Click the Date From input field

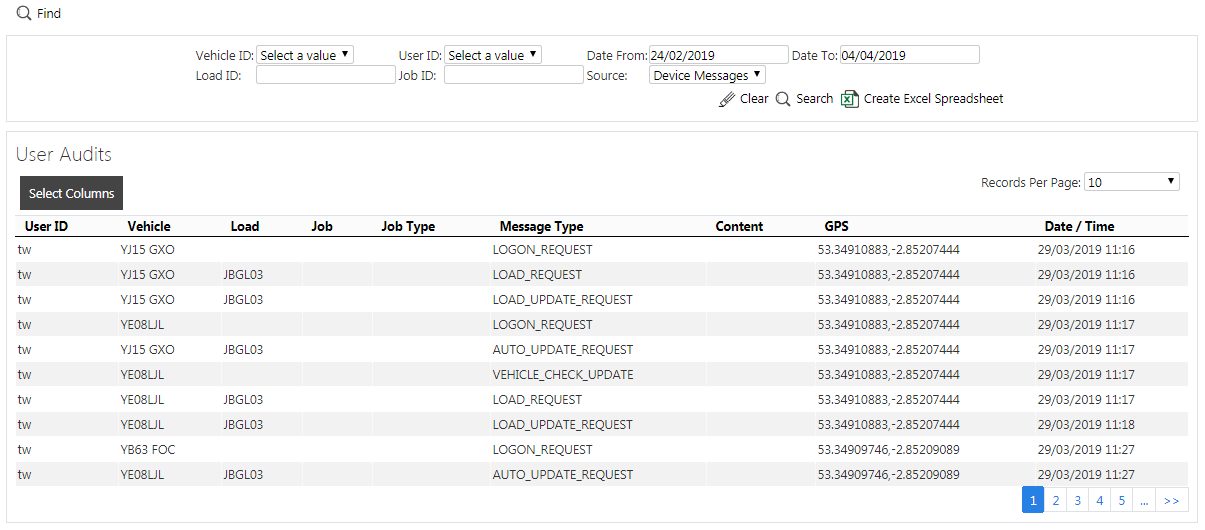tap(718, 55)
